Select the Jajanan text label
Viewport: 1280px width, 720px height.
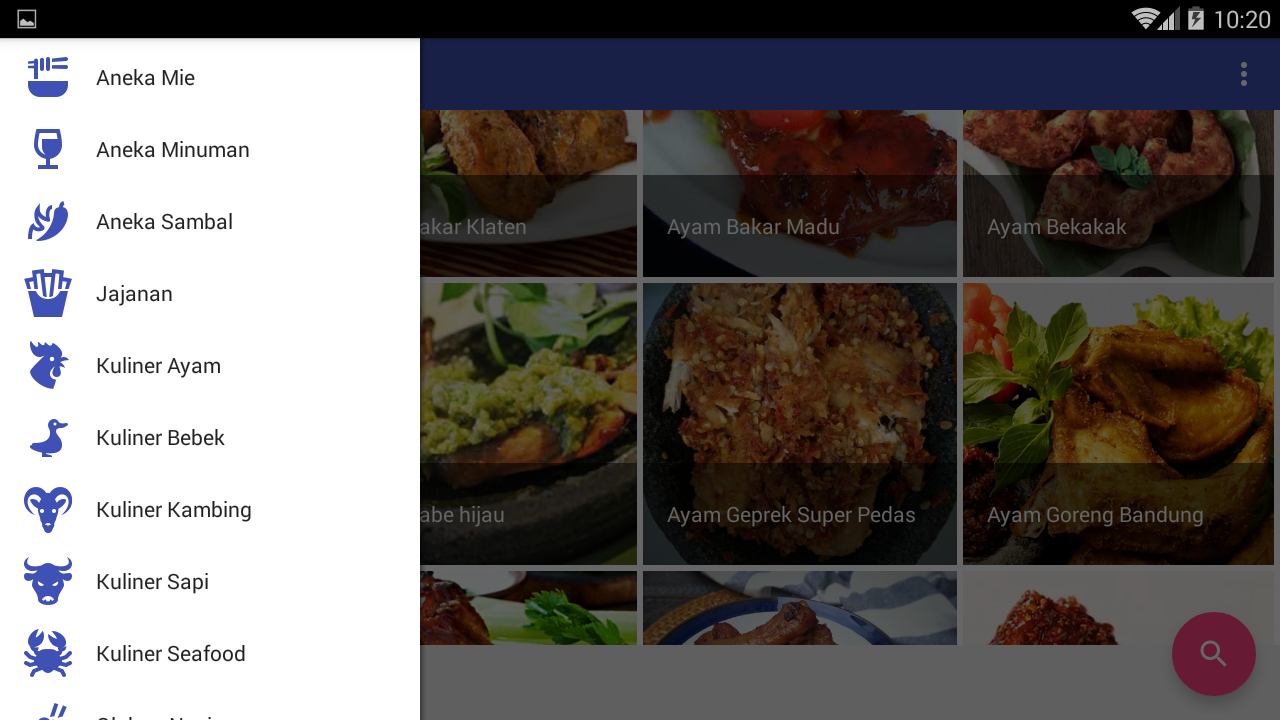click(x=134, y=294)
